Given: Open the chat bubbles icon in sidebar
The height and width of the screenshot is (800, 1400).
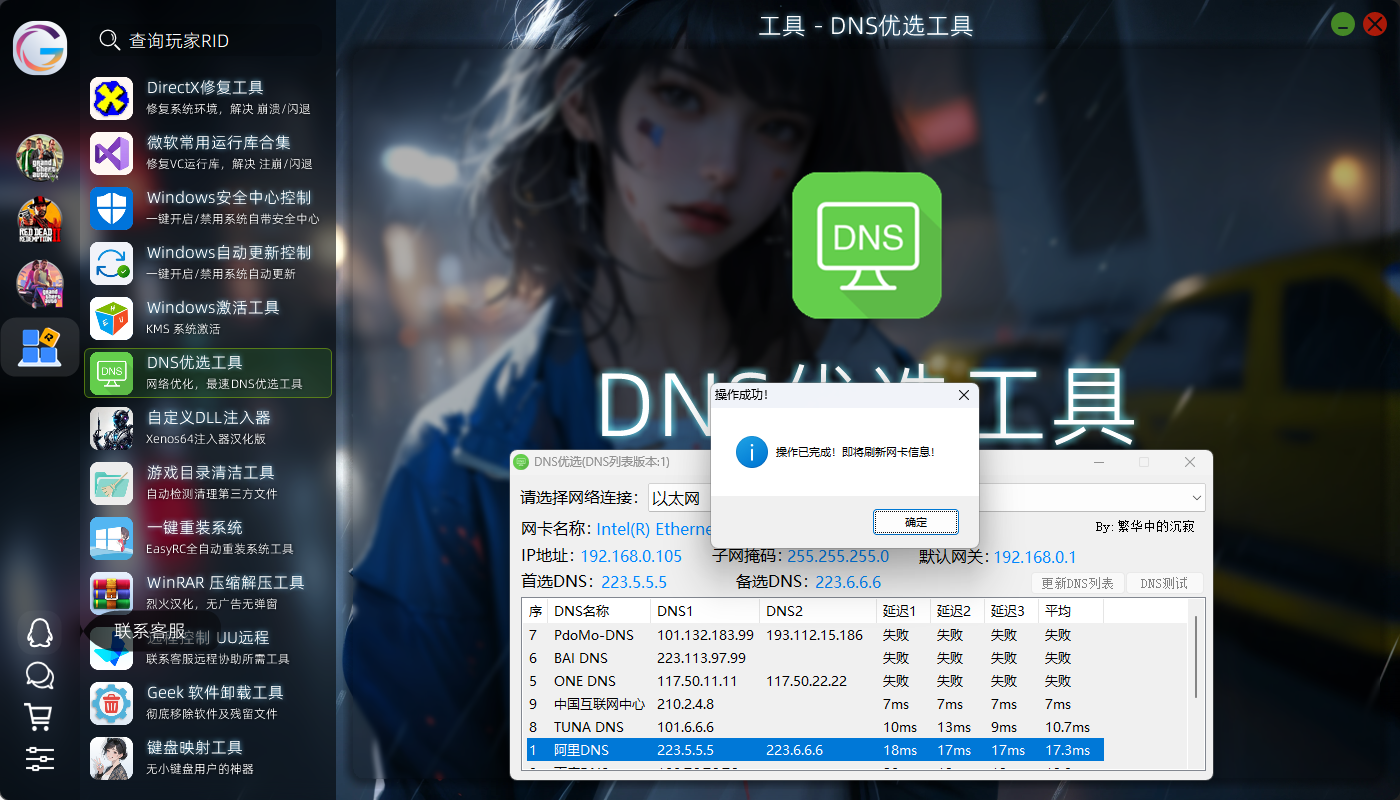Looking at the screenshot, I should (x=39, y=675).
